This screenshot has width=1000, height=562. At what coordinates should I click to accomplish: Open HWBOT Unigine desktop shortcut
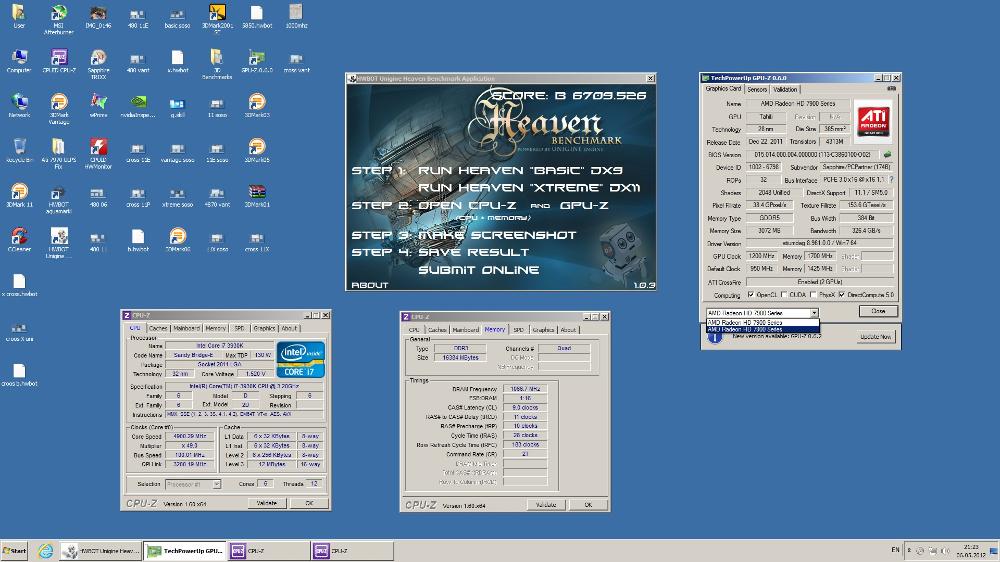[x=59, y=243]
